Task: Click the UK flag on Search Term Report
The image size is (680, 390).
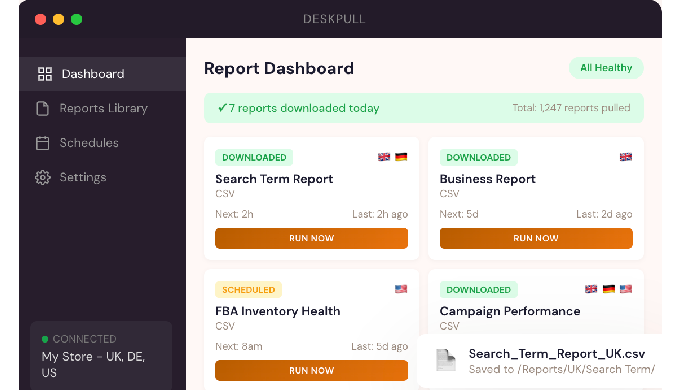Action: click(x=384, y=157)
